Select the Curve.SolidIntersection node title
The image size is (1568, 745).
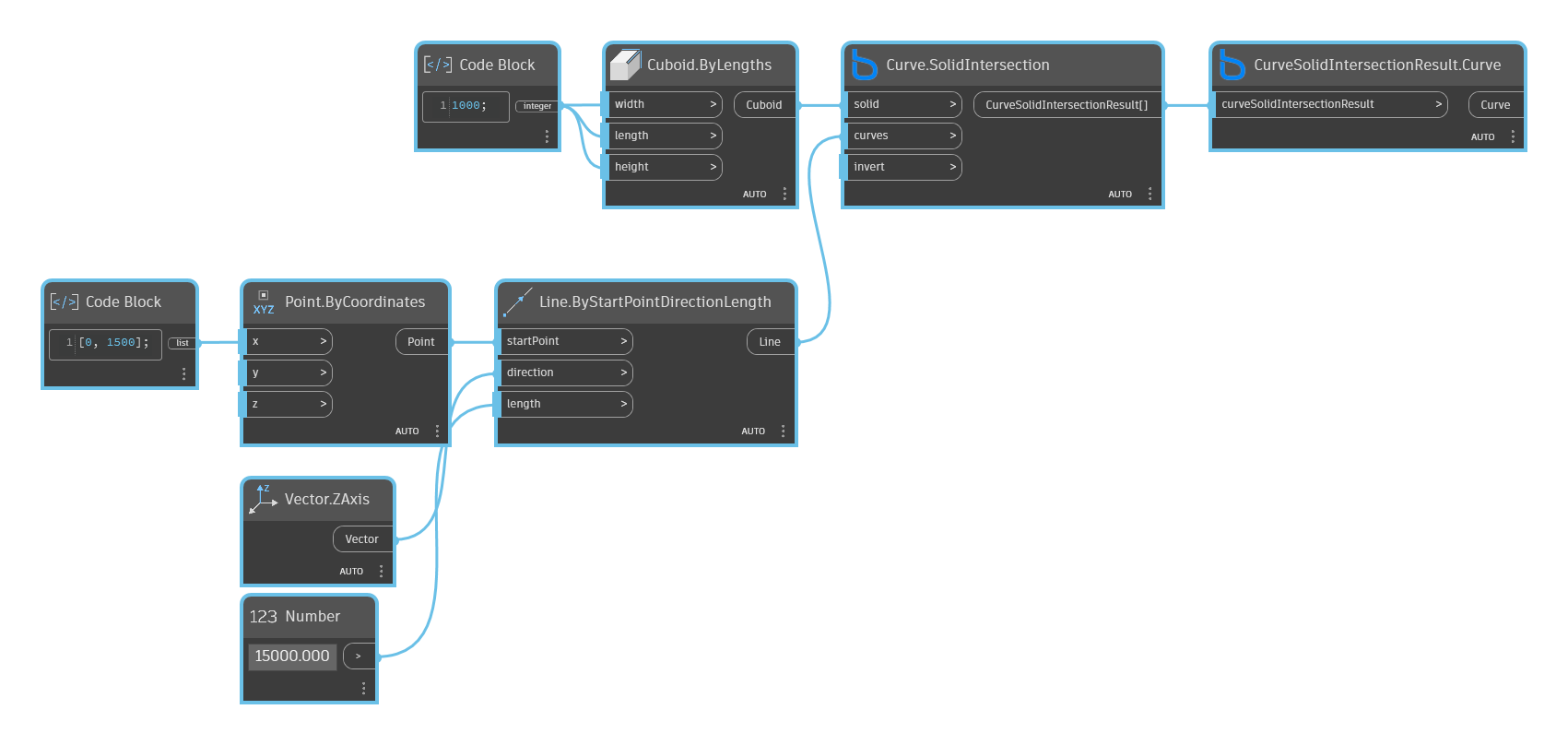[x=968, y=65]
